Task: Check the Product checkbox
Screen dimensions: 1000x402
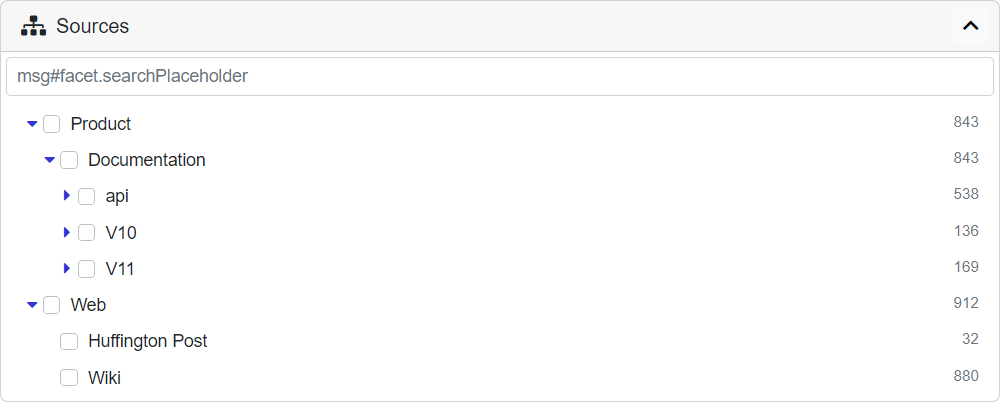Action: (52, 124)
